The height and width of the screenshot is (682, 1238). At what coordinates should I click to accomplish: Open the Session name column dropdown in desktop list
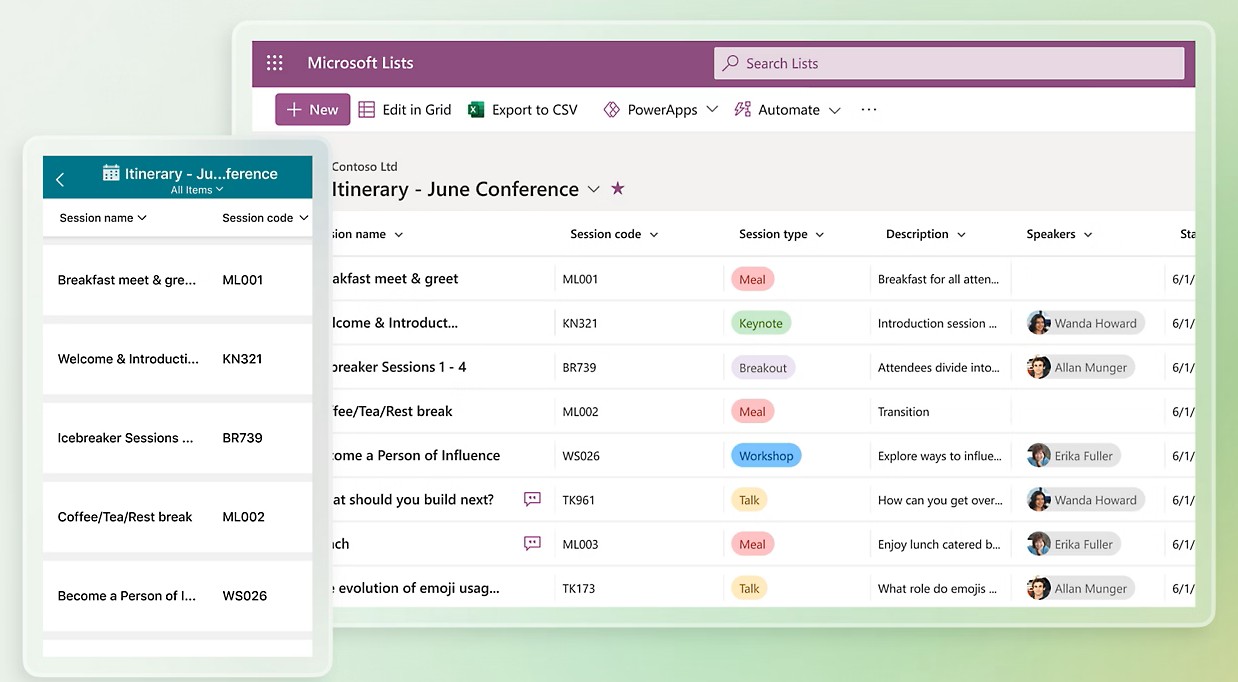pos(399,235)
